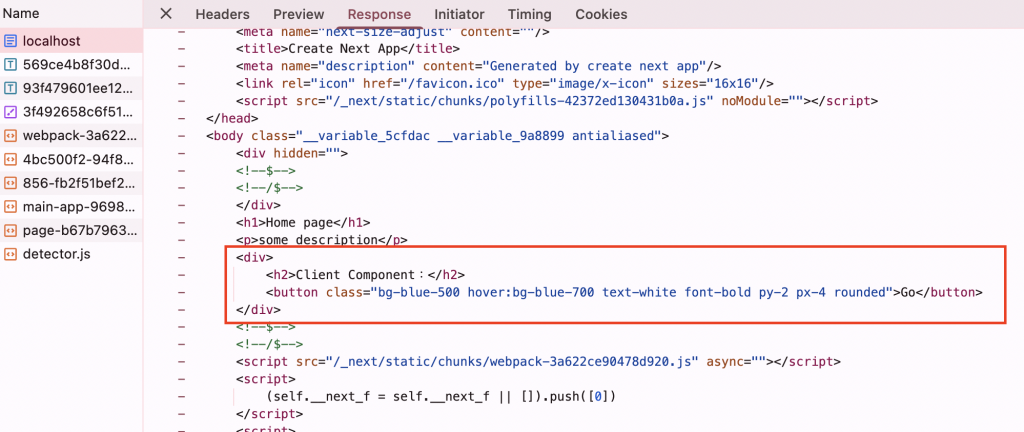The height and width of the screenshot is (432, 1024).
Task: Select the Response tab
Action: tap(379, 14)
